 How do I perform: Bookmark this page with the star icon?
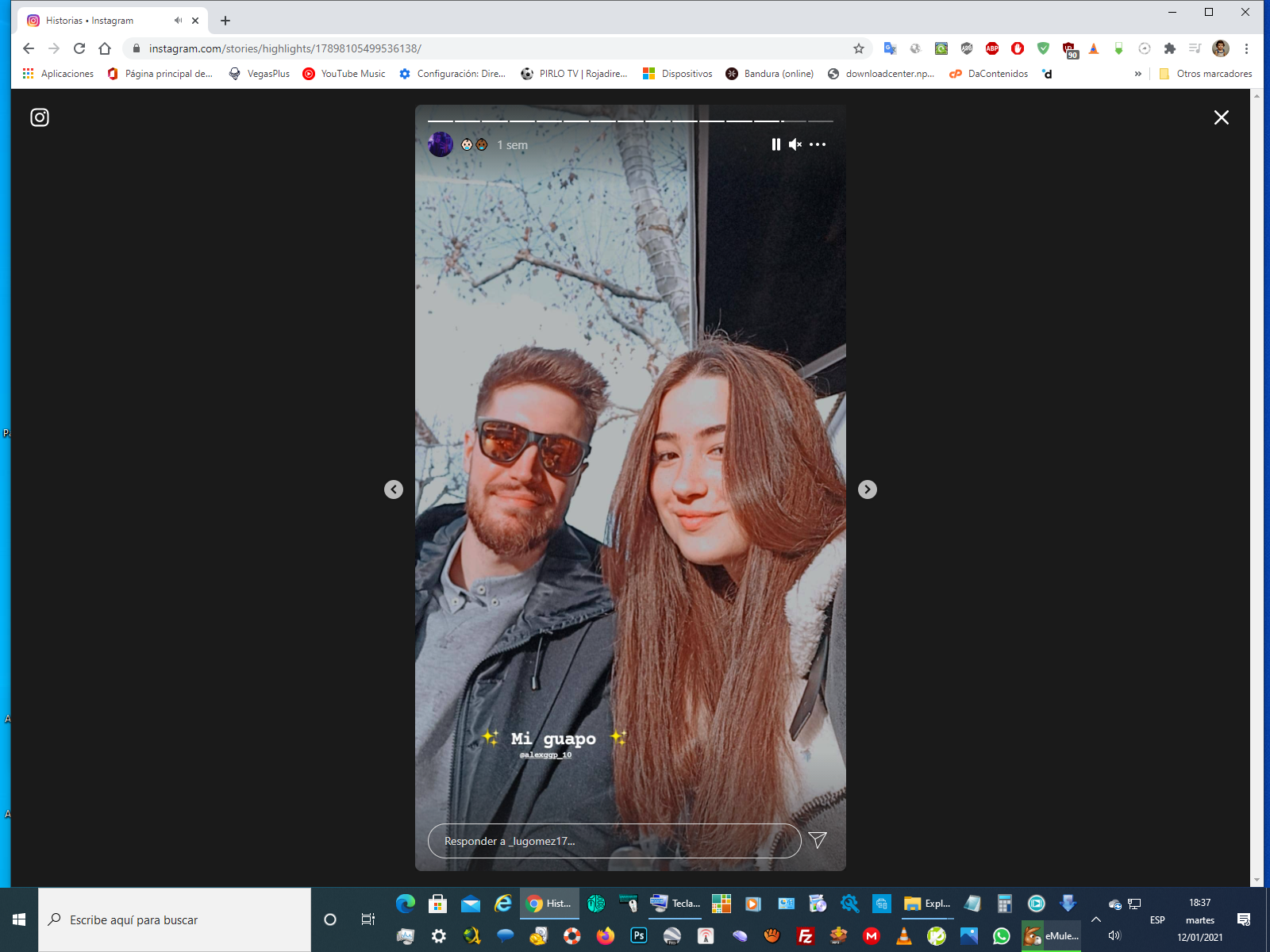(x=859, y=48)
